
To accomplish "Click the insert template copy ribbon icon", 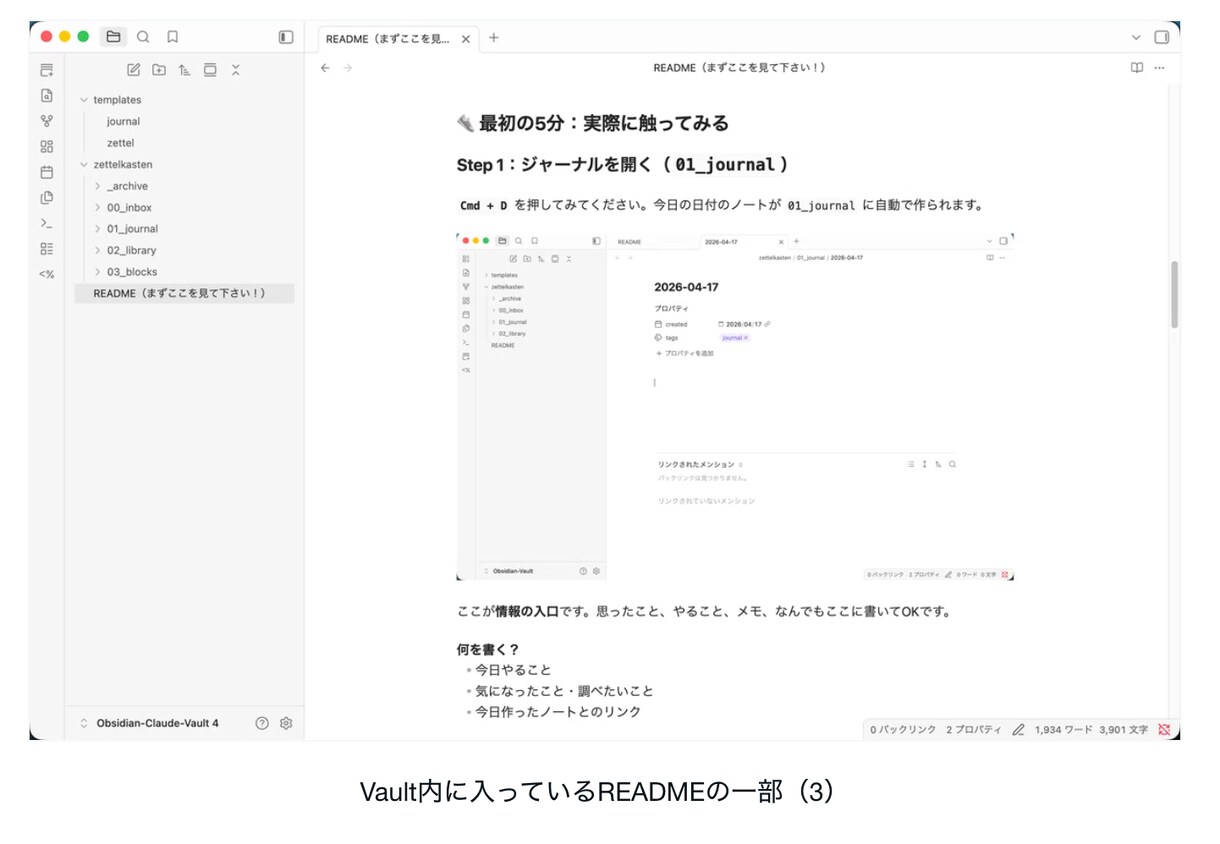I will [47, 197].
